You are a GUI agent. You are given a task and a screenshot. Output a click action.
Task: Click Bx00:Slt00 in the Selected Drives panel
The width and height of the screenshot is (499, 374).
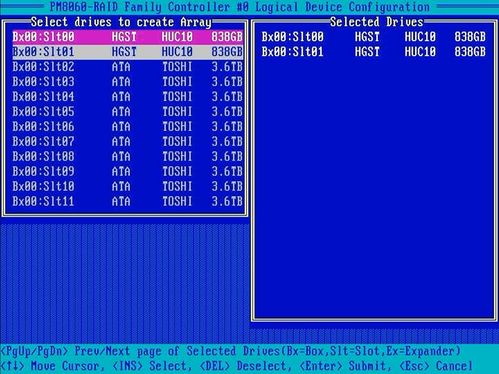point(374,37)
